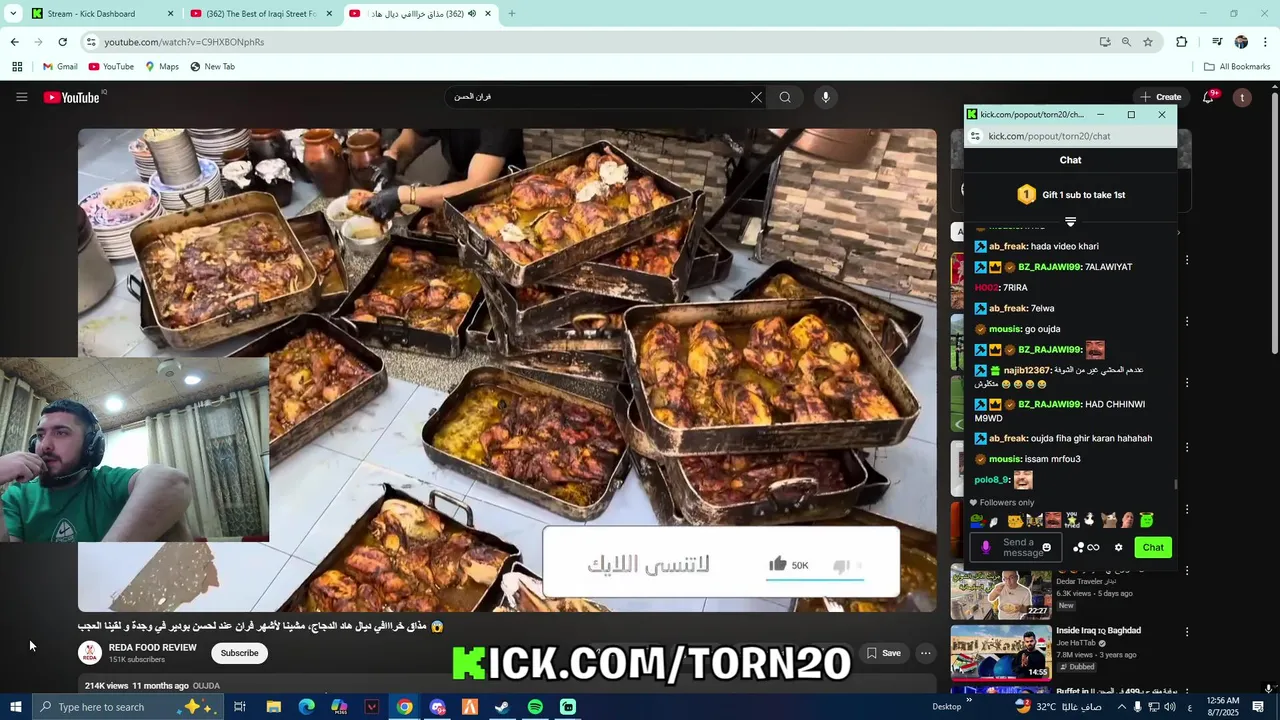Open the New Tab bookmark

[x=212, y=67]
